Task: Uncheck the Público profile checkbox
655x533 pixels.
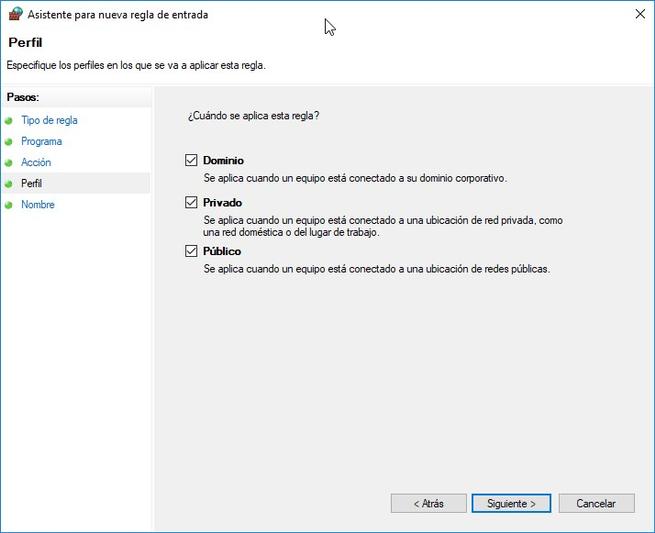Action: 192,251
